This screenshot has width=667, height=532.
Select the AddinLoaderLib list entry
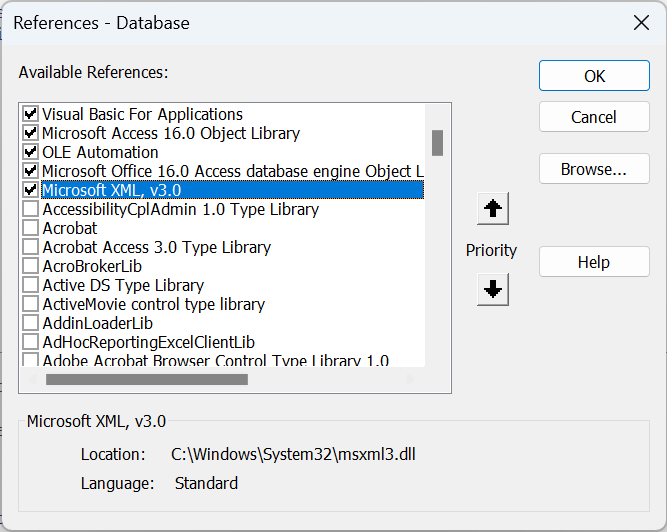tap(97, 323)
